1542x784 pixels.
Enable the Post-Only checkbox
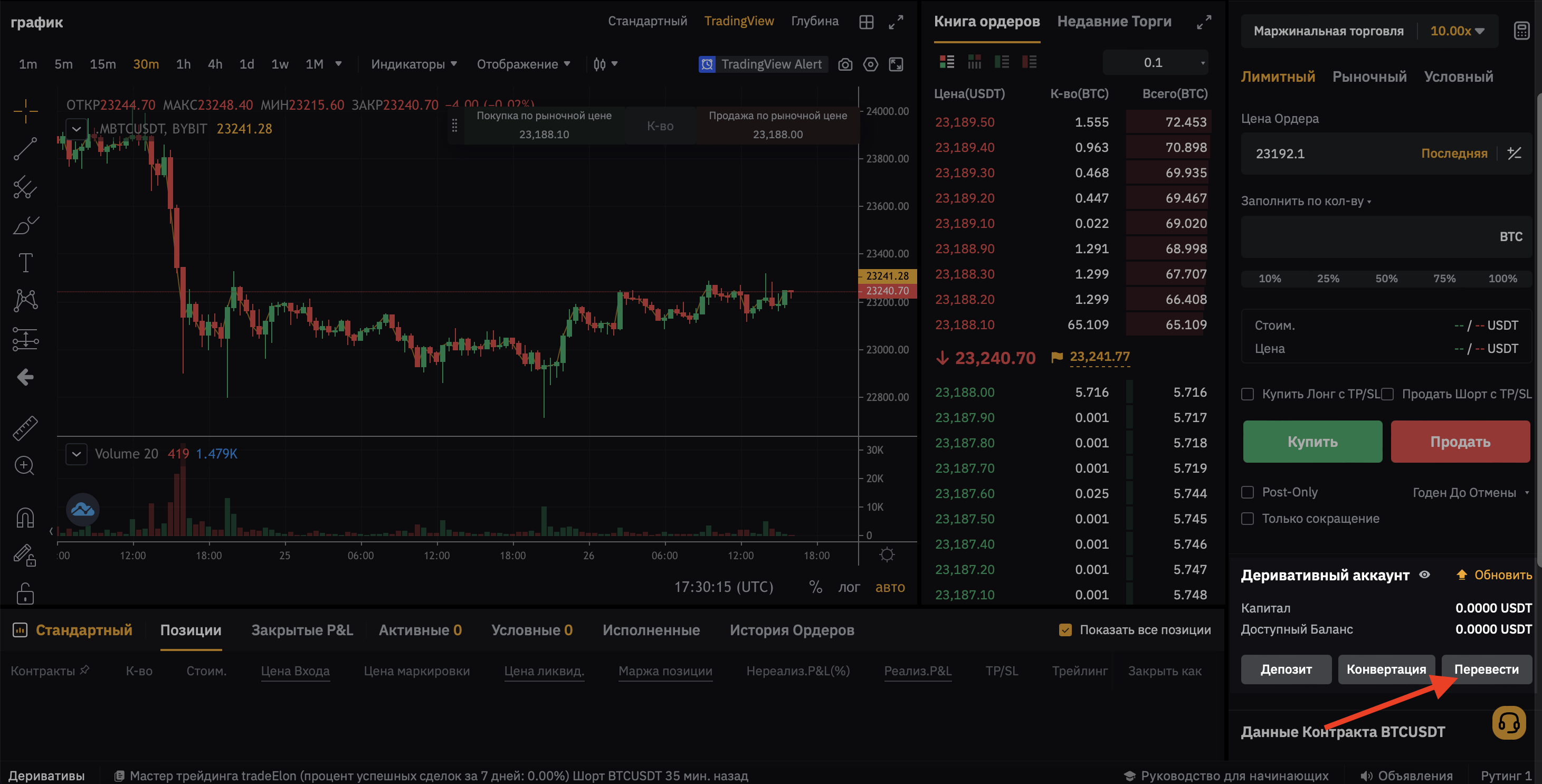tap(1248, 492)
